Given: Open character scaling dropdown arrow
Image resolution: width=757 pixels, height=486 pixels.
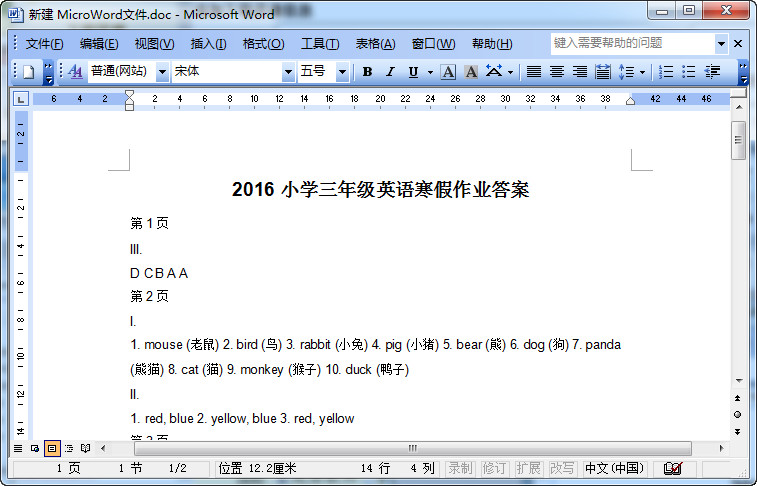Looking at the screenshot, I should pos(510,72).
